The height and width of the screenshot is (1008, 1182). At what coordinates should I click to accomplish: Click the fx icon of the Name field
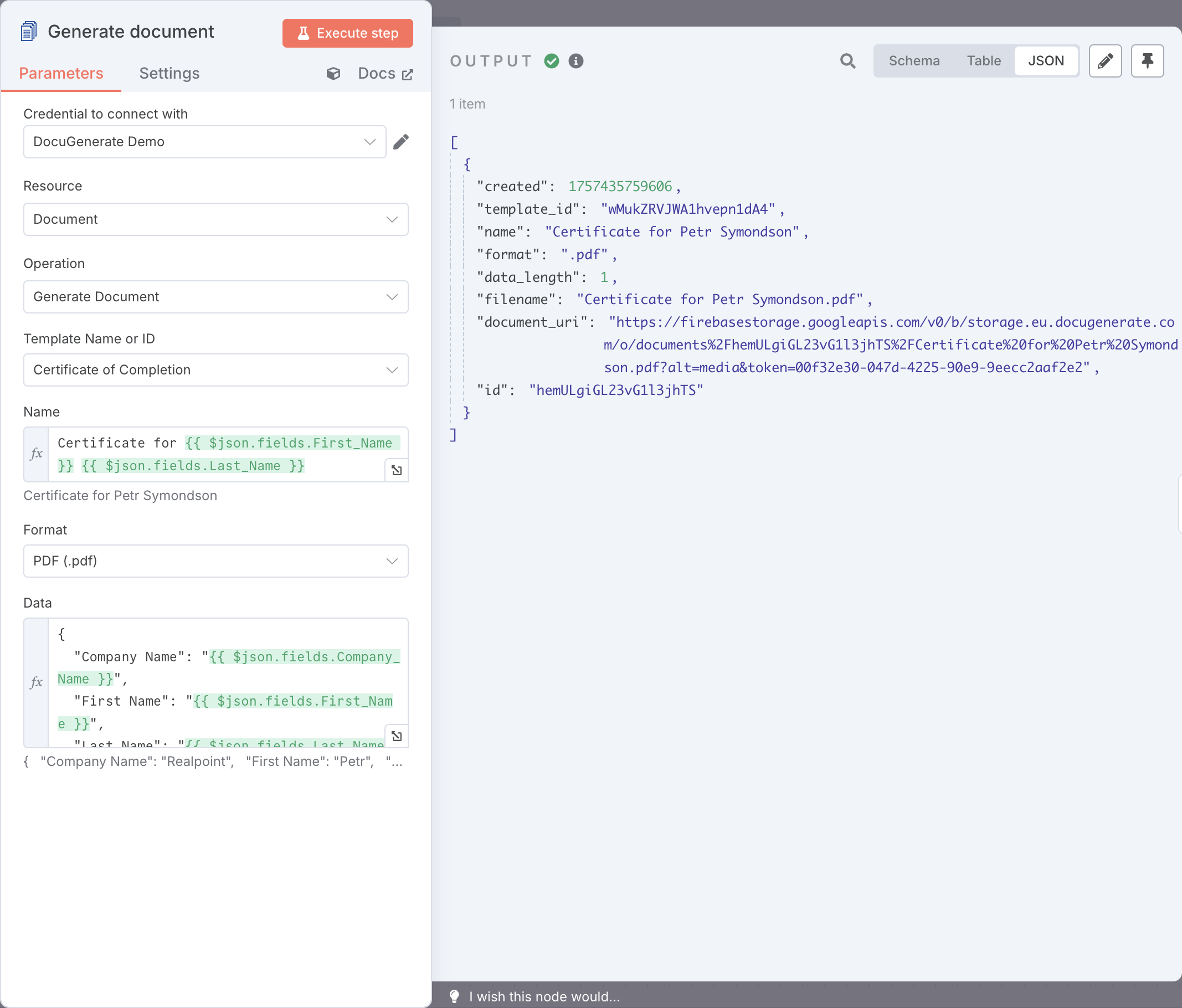pos(37,454)
